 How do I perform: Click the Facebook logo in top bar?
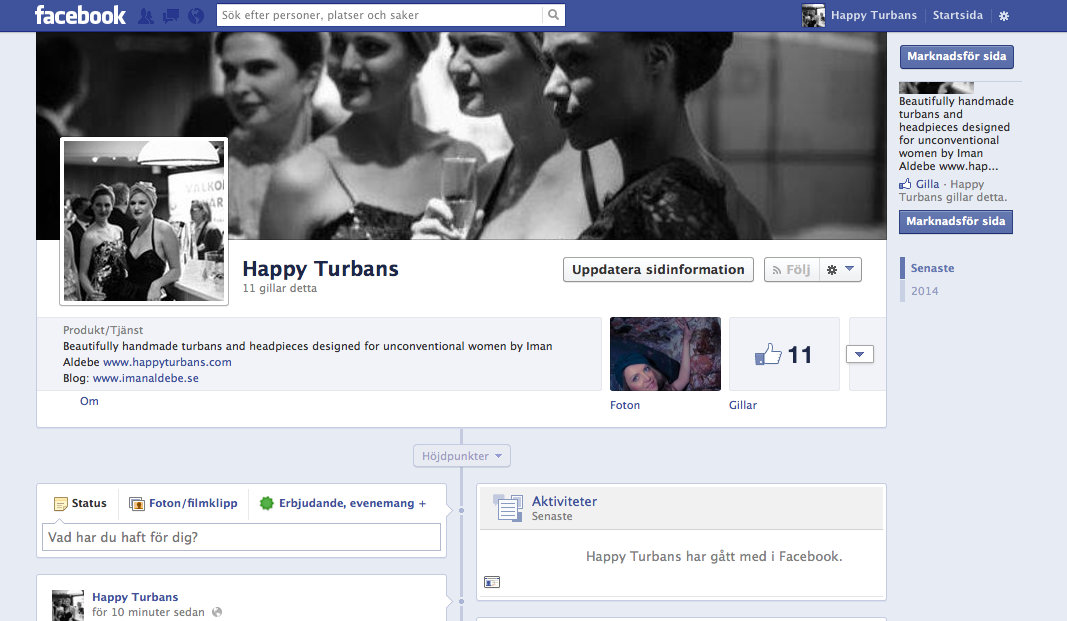(80, 15)
